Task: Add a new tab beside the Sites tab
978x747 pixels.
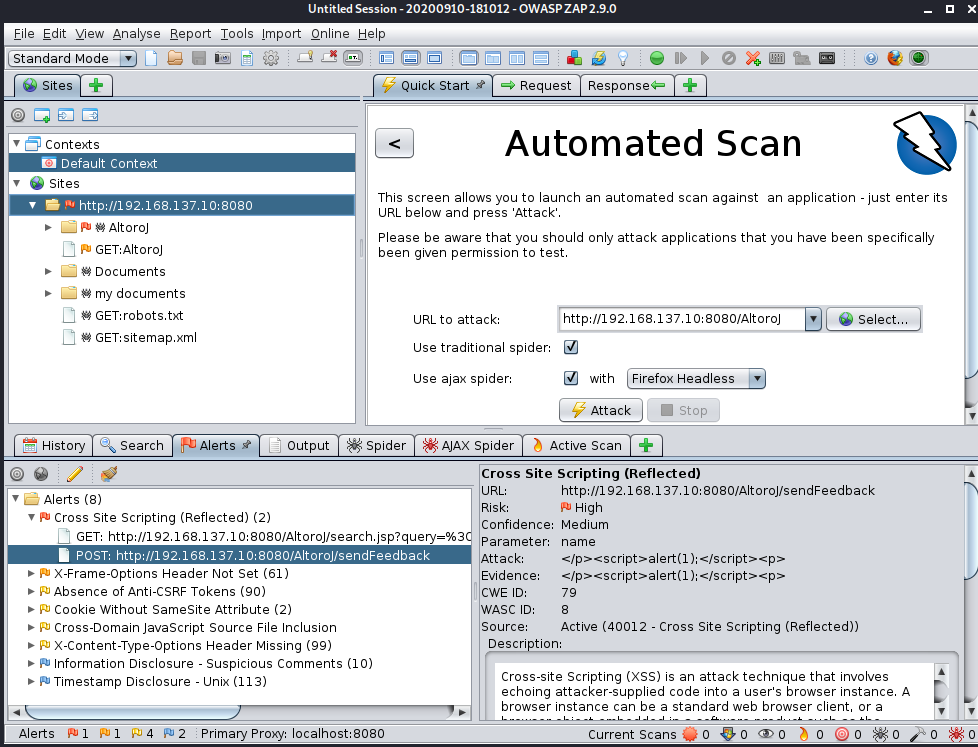Action: [x=96, y=85]
